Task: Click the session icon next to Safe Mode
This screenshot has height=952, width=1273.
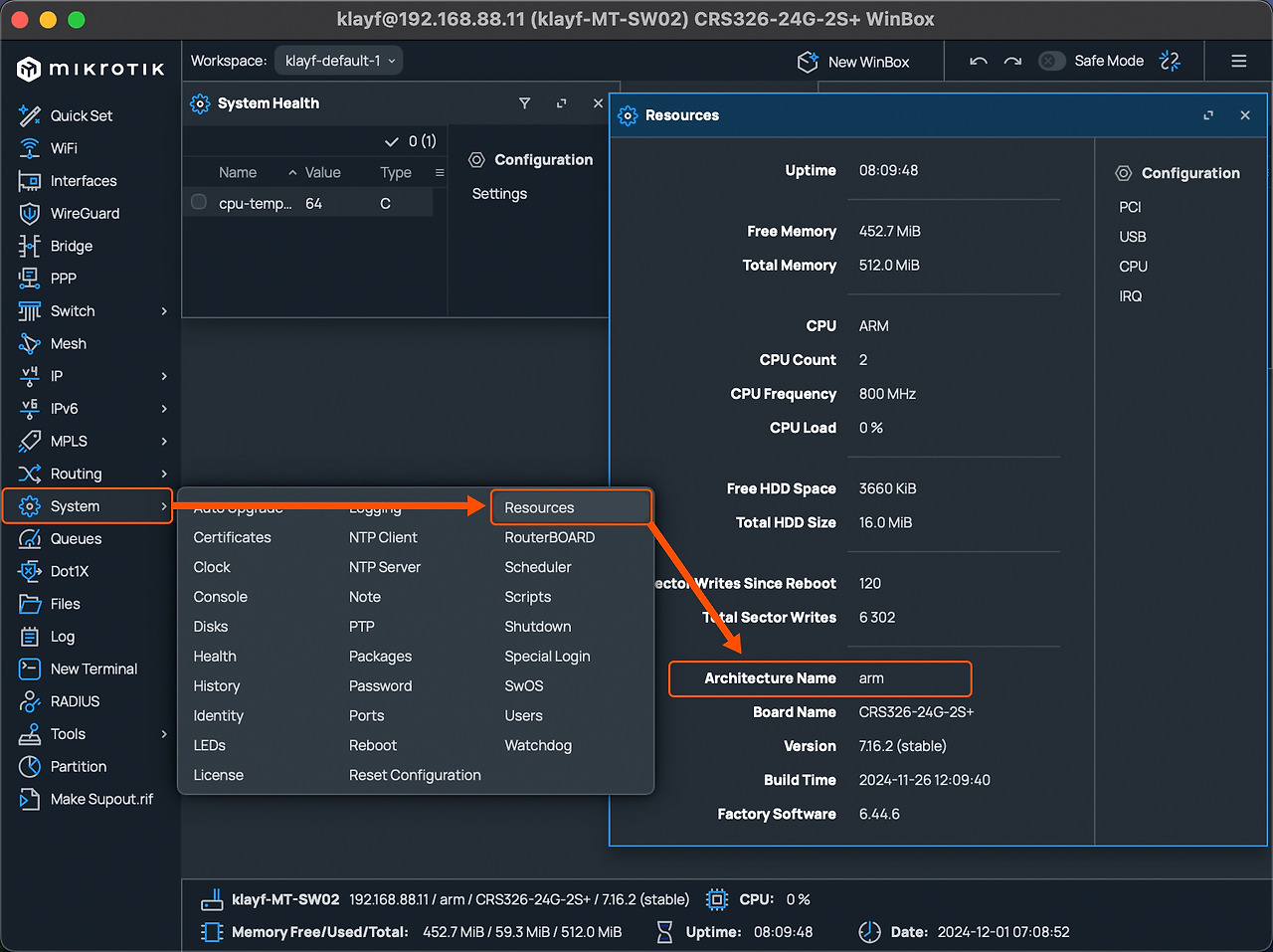Action: (x=1171, y=61)
